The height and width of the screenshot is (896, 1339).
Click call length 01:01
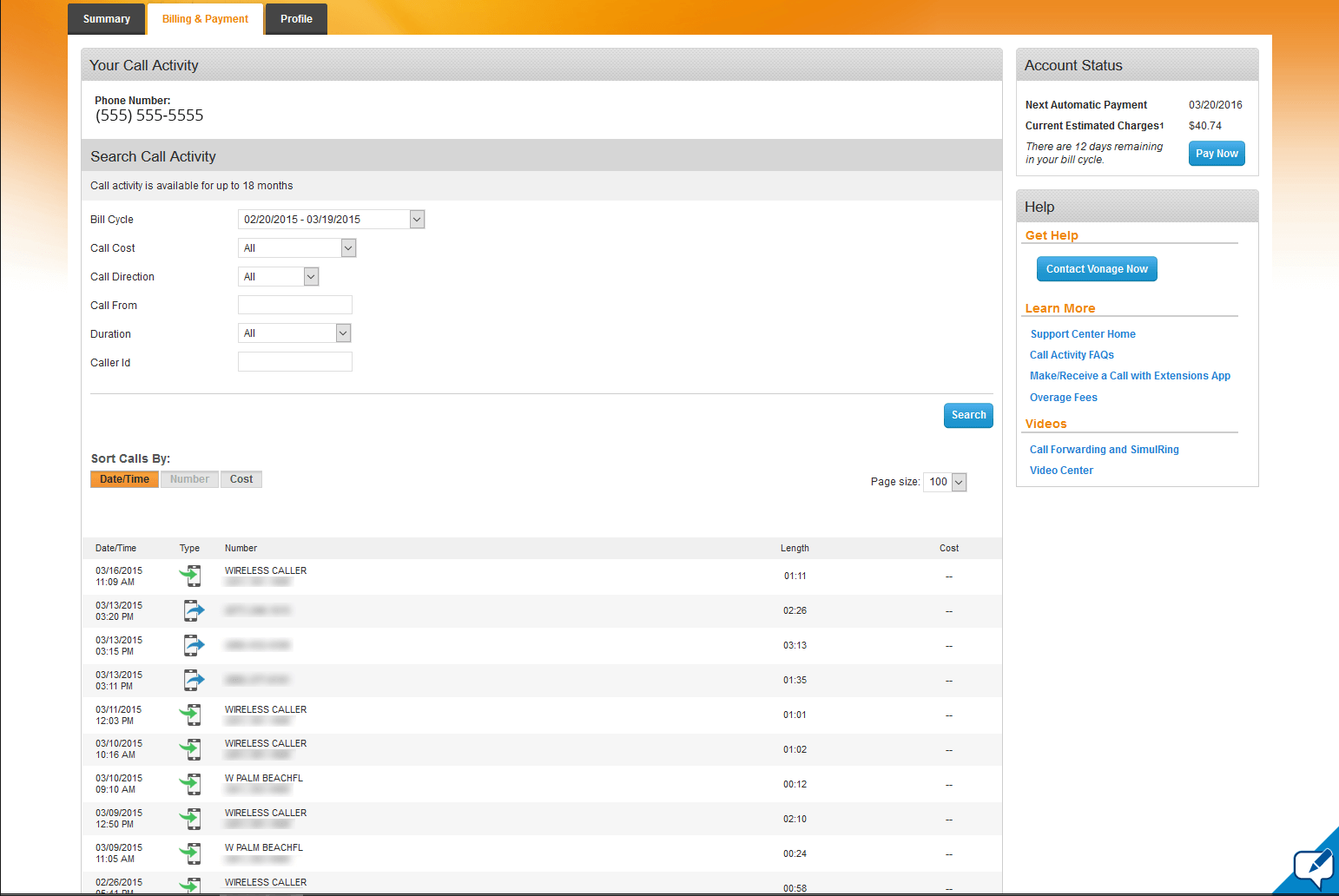coord(795,715)
